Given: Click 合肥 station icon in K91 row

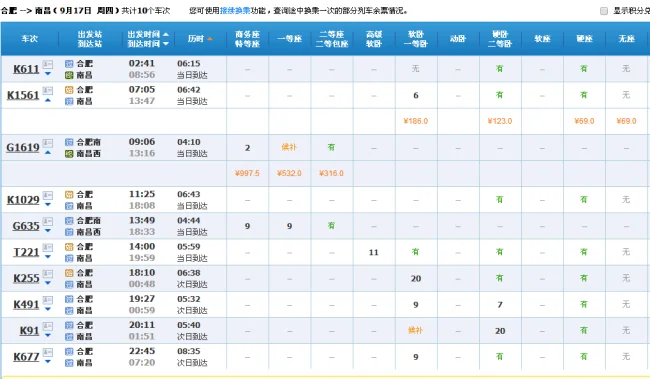Looking at the screenshot, I should pyautogui.click(x=69, y=325).
